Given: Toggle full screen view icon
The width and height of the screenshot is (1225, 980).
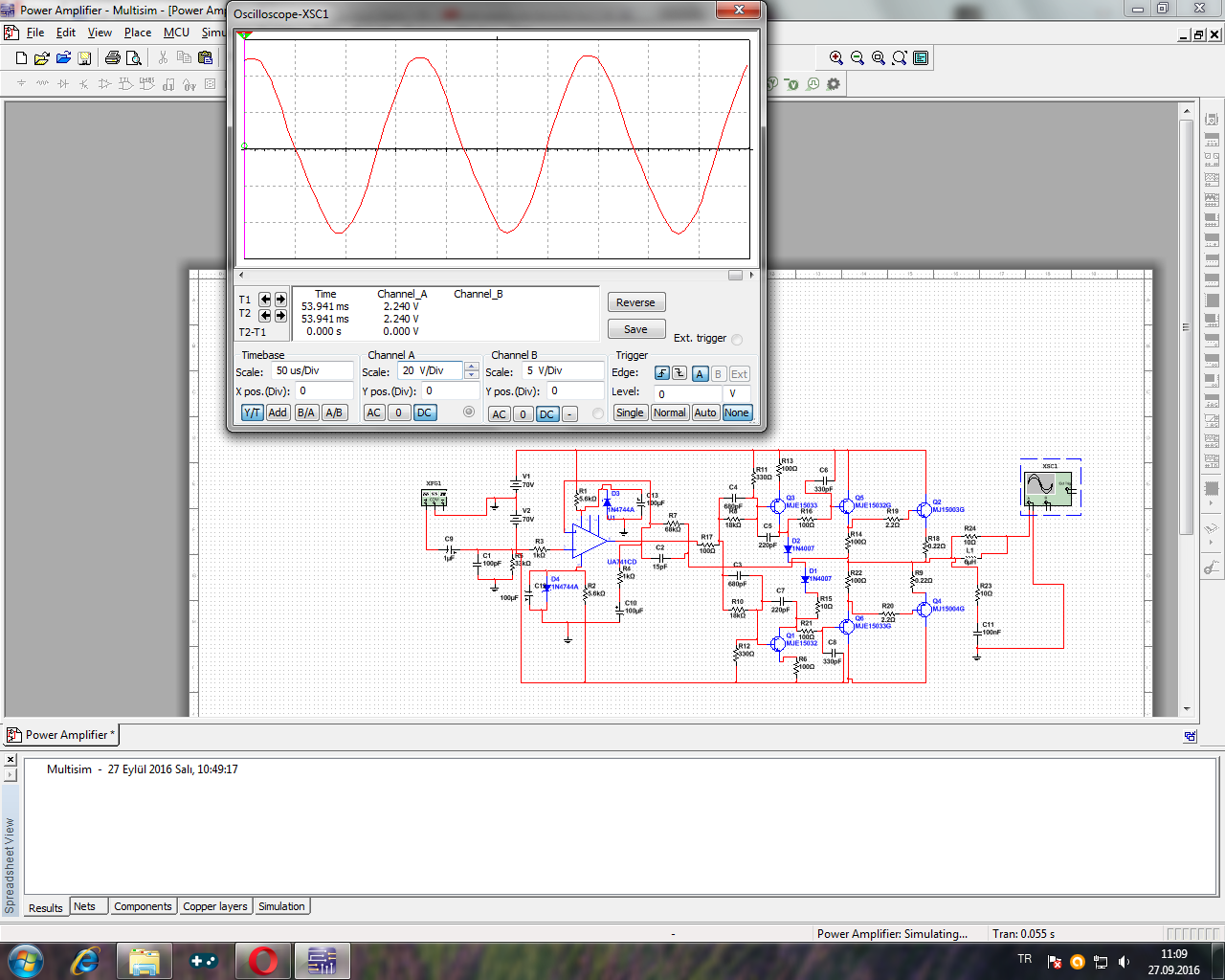Looking at the screenshot, I should pos(921,57).
